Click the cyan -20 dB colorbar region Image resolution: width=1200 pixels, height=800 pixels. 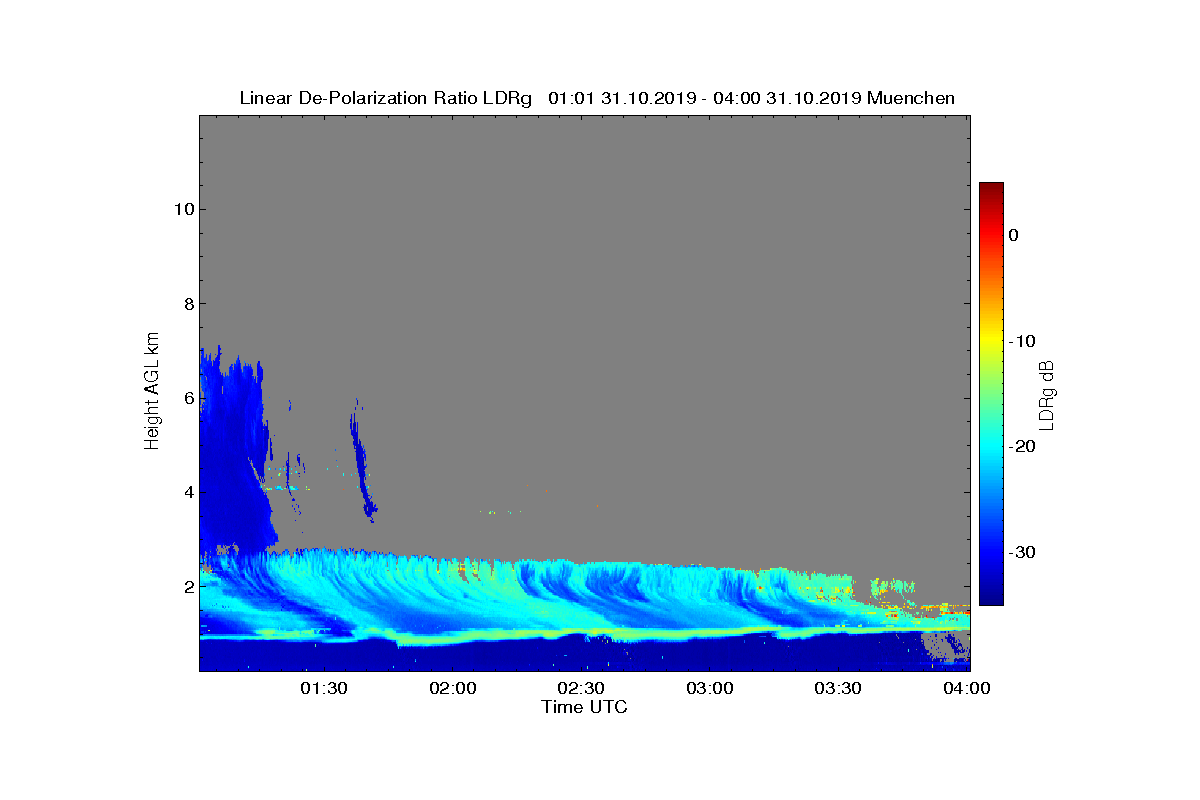click(991, 447)
